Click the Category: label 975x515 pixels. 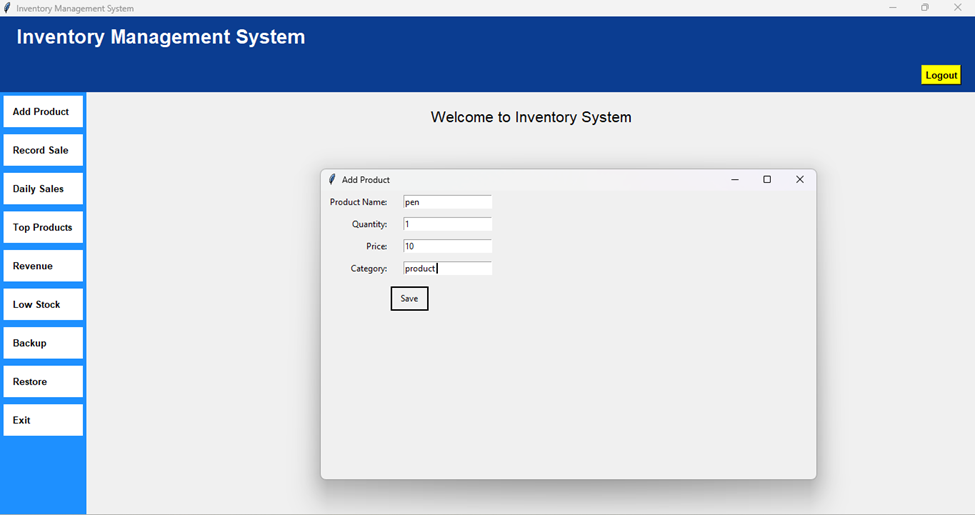369,269
